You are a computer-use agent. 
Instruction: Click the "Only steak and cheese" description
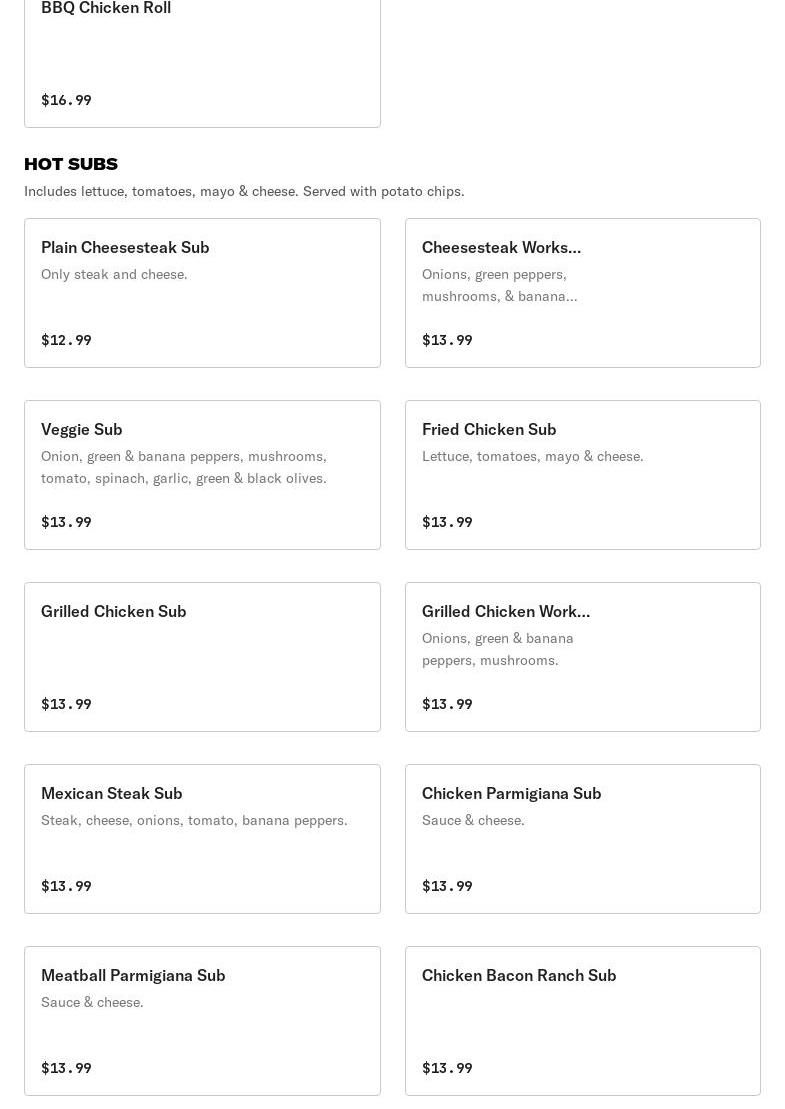114,274
